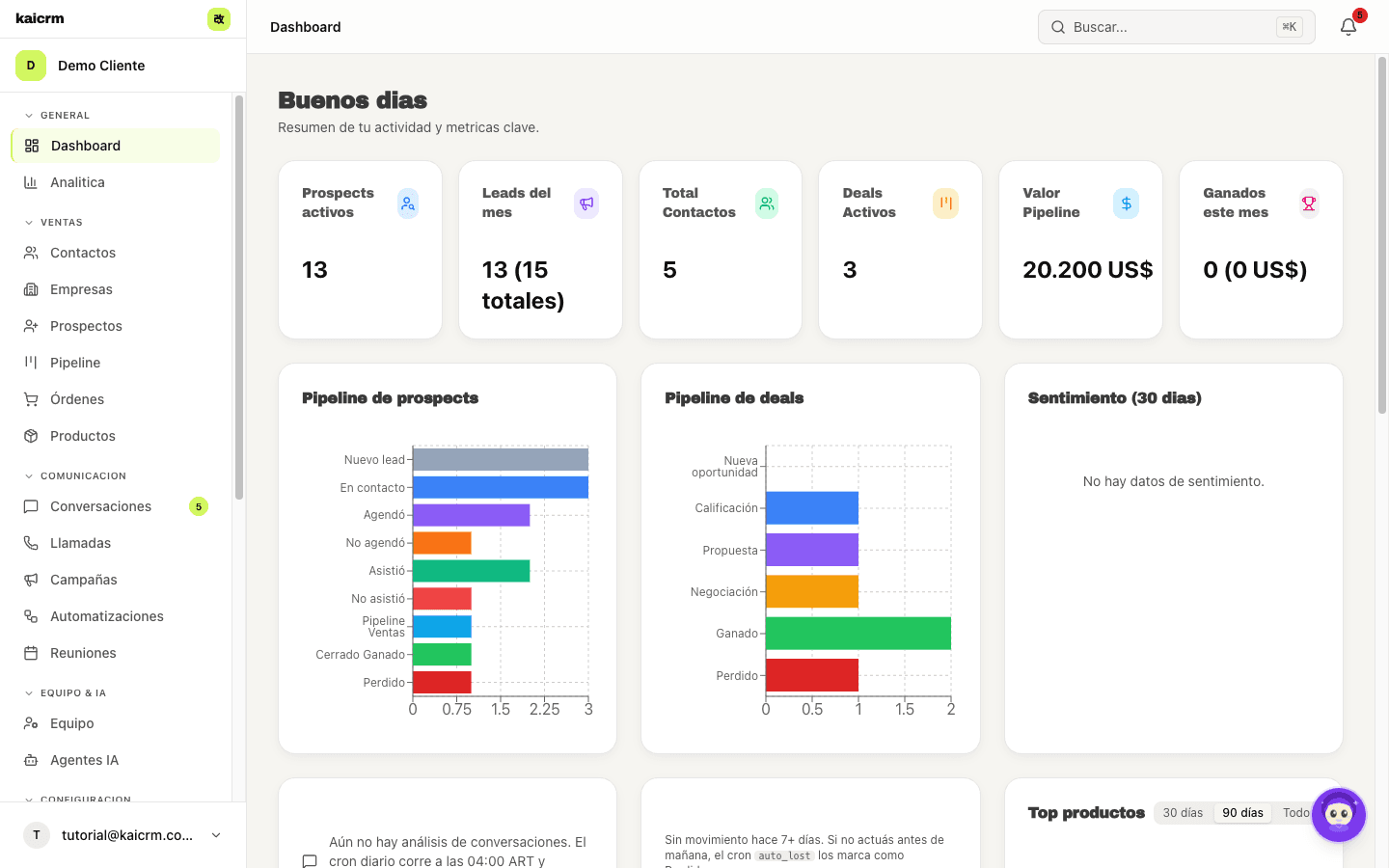
Task: Select the 30 días filter
Action: coord(1183,813)
